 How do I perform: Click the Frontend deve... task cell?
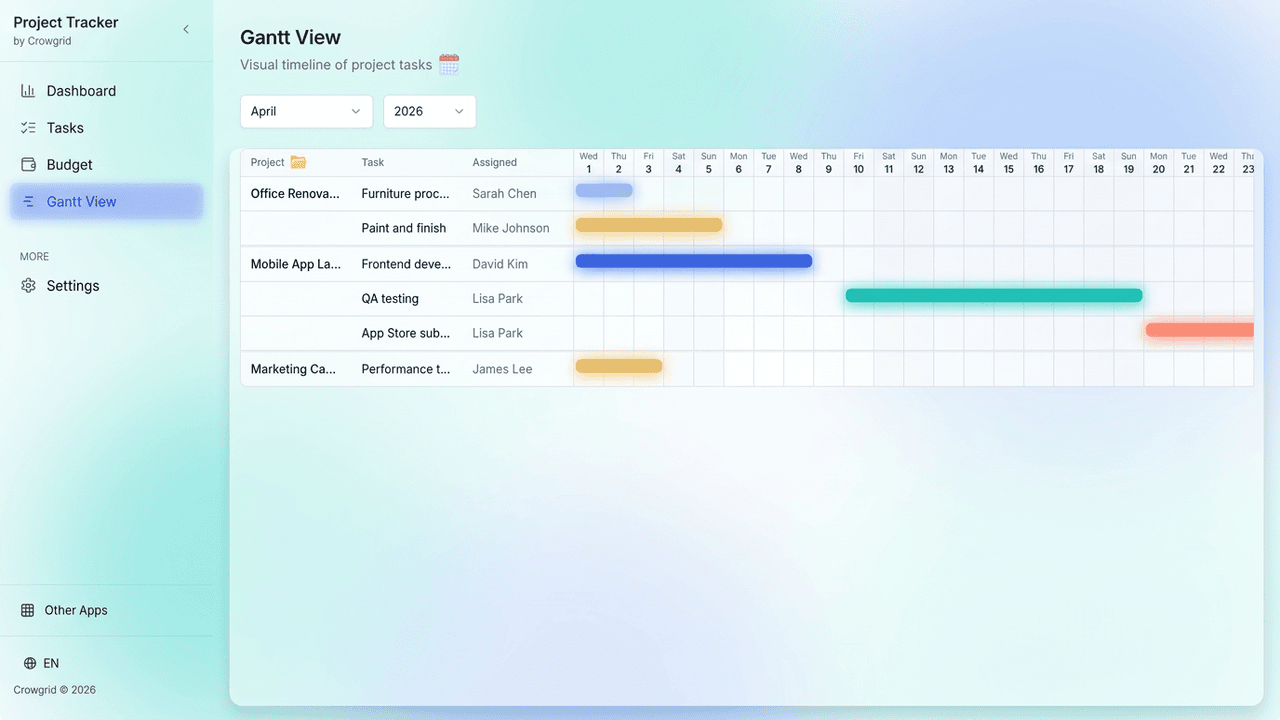(406, 264)
